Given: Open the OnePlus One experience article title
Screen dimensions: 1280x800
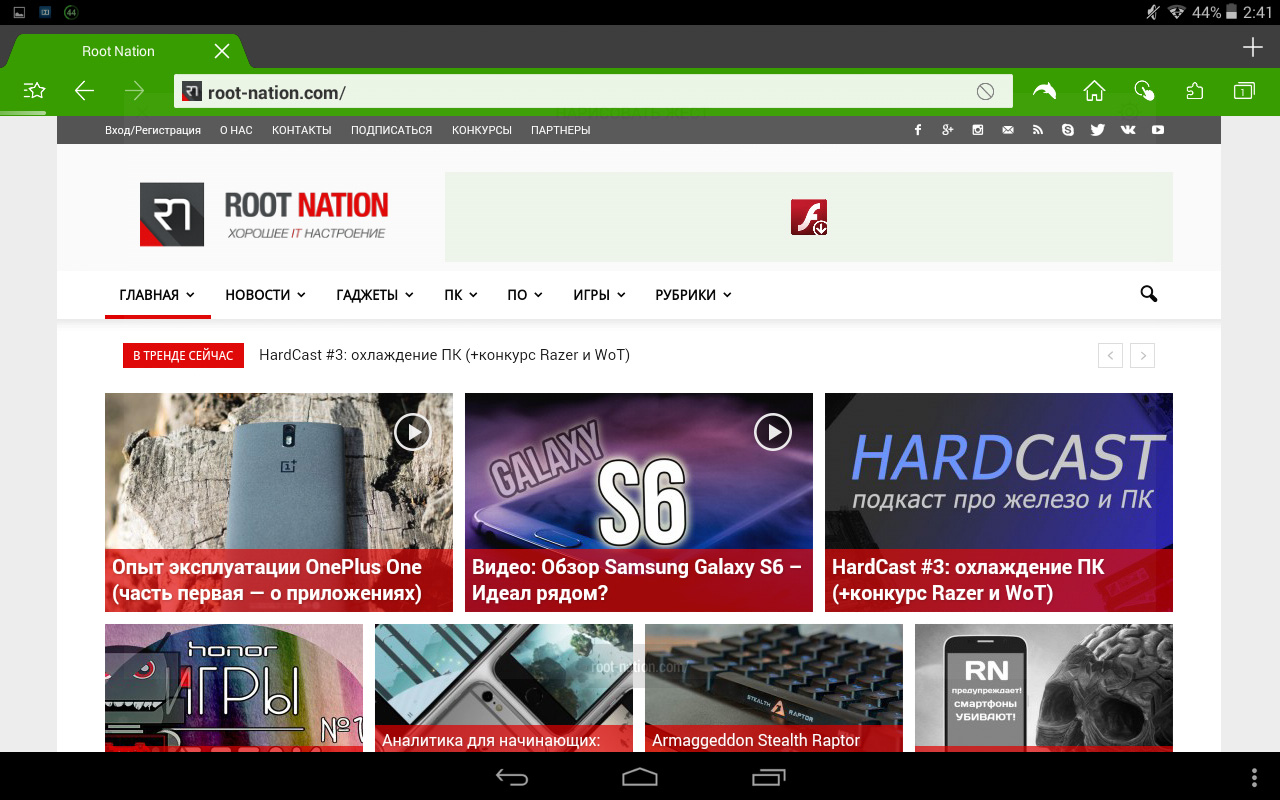Looking at the screenshot, I should click(267, 580).
